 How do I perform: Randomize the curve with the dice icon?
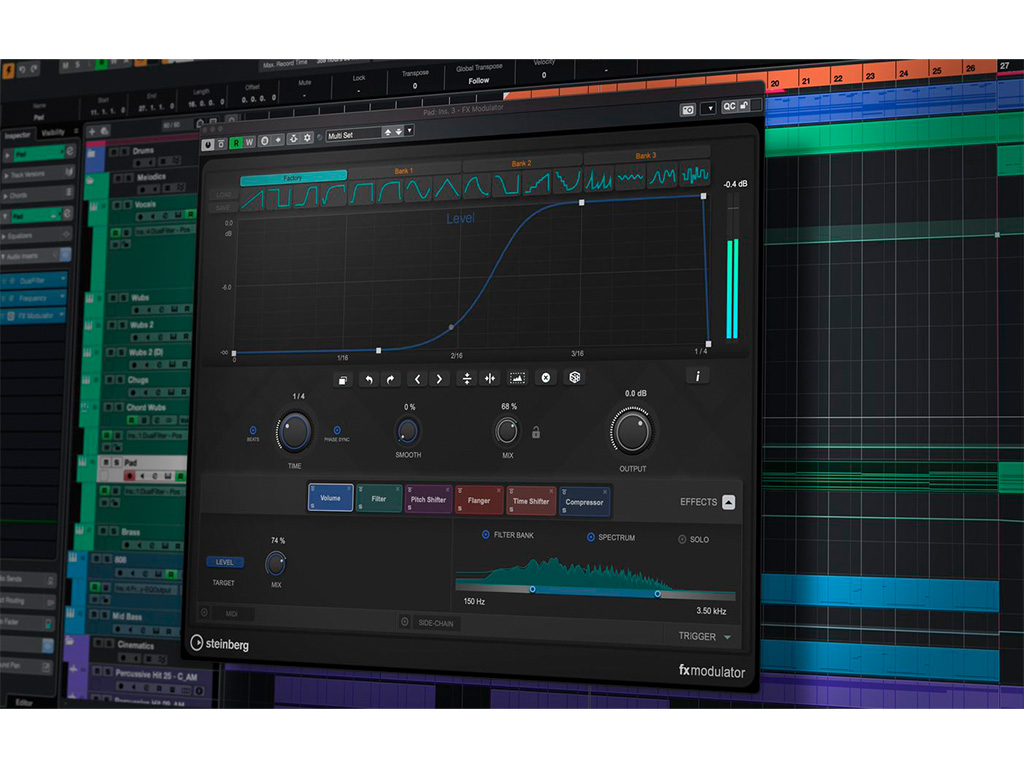[x=575, y=377]
